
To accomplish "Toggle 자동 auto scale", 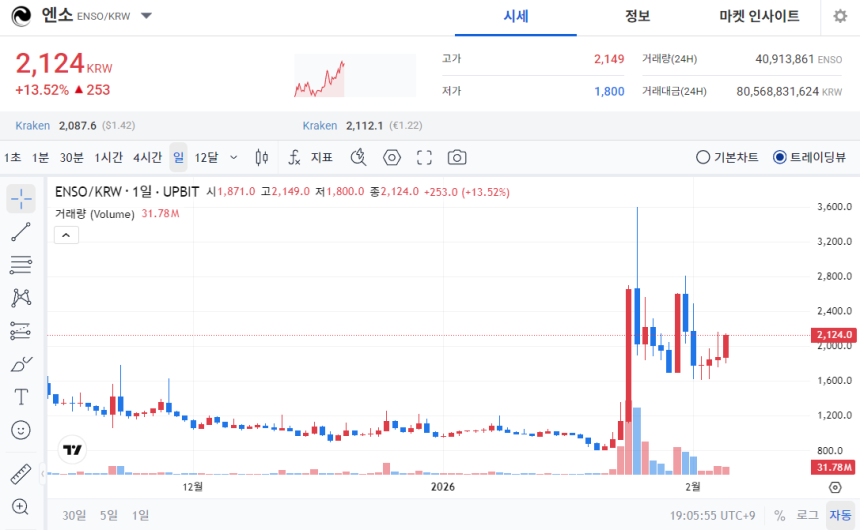I will point(840,516).
